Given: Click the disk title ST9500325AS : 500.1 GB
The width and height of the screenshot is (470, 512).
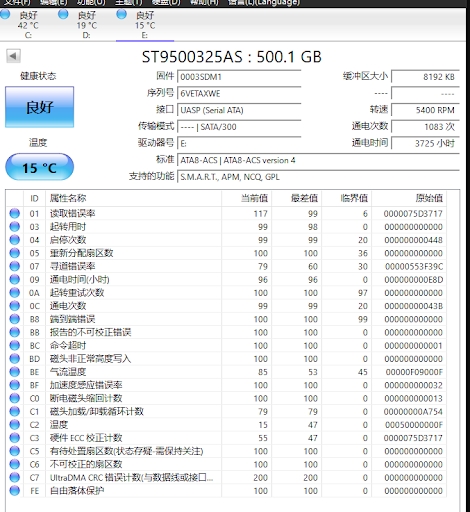Looking at the screenshot, I should tap(232, 57).
